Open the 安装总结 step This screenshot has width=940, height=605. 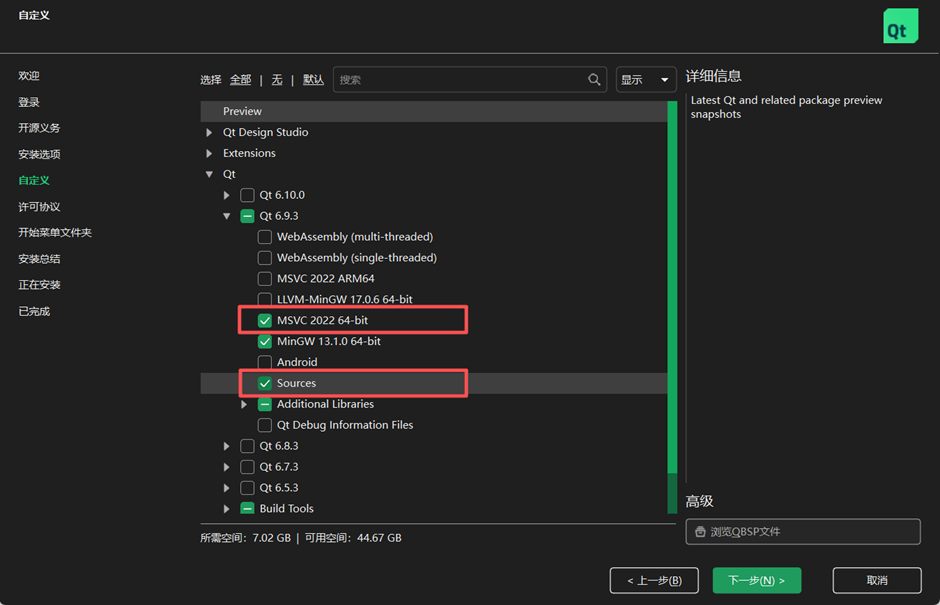[x=39, y=258]
